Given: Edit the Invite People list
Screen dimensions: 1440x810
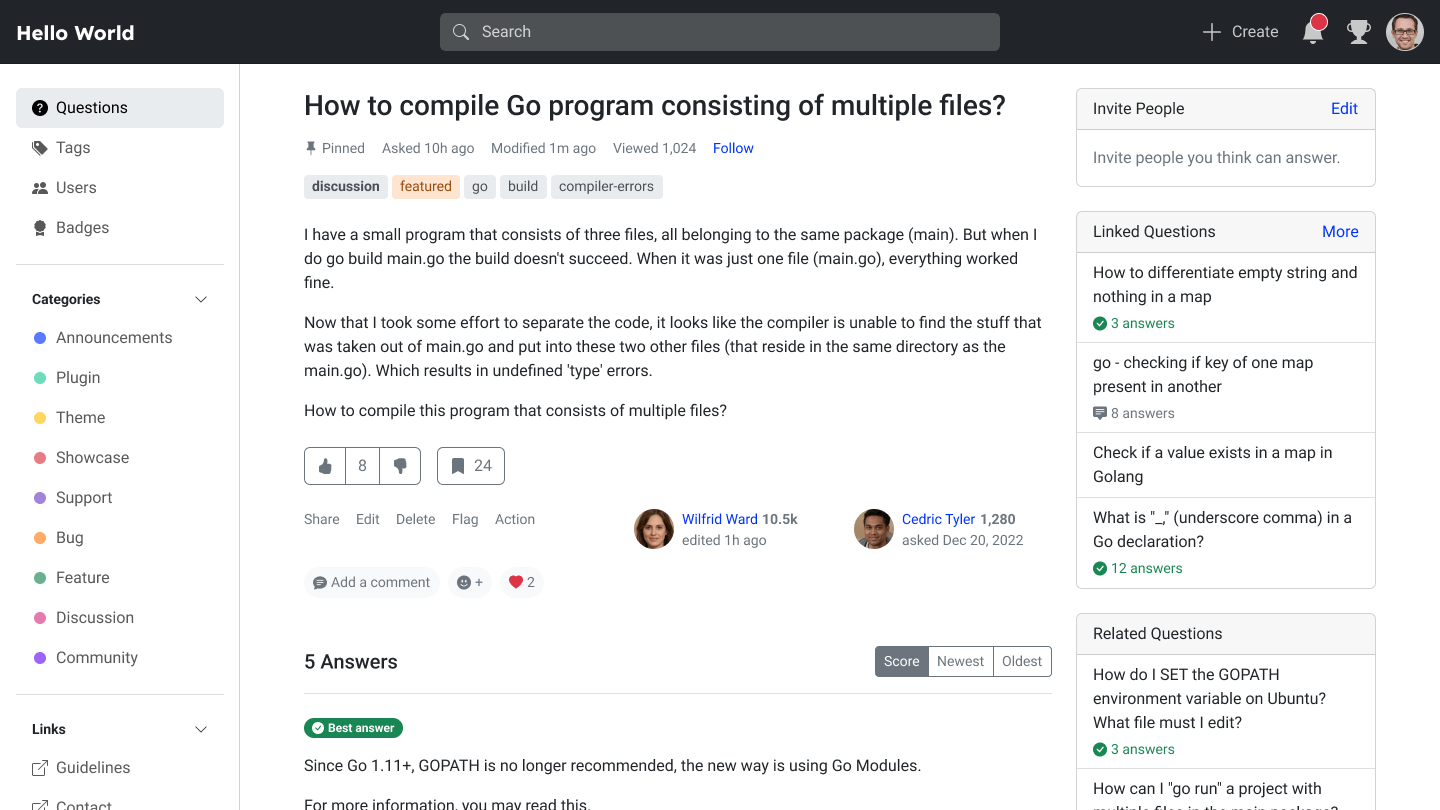Looking at the screenshot, I should tap(1344, 108).
